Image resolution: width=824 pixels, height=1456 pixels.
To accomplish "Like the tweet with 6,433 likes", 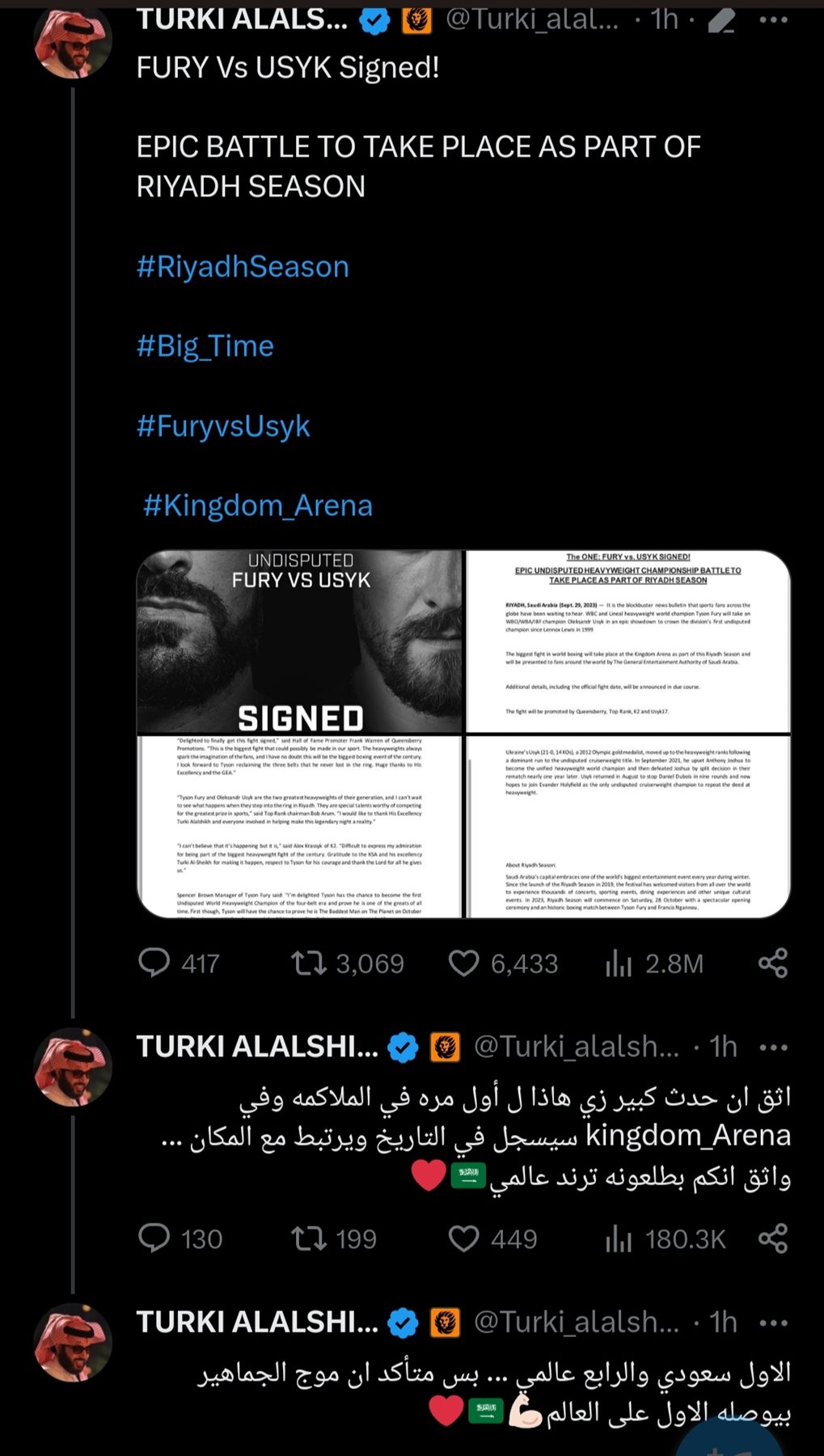I will (x=463, y=963).
